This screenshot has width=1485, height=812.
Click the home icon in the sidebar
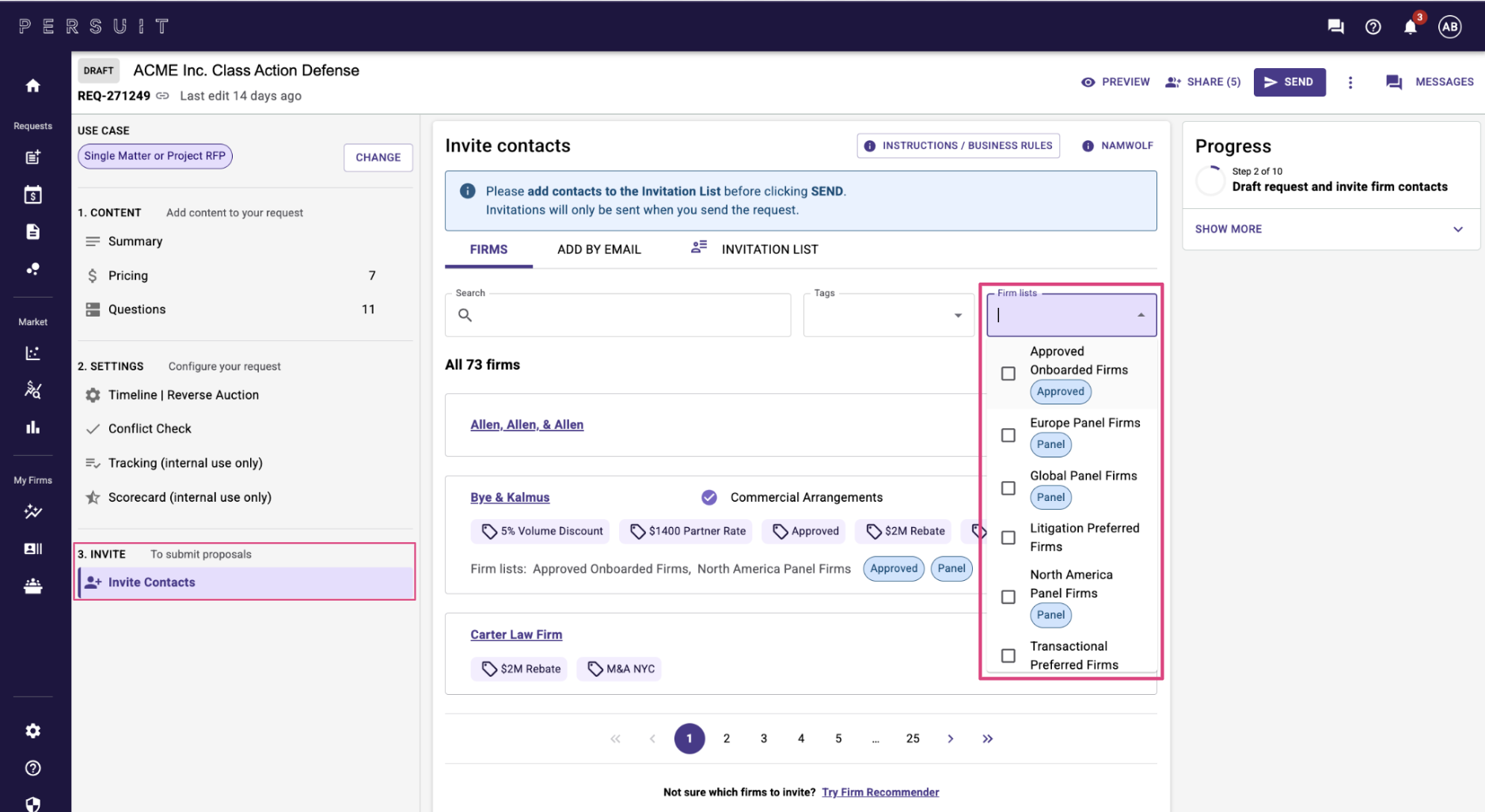pos(32,85)
